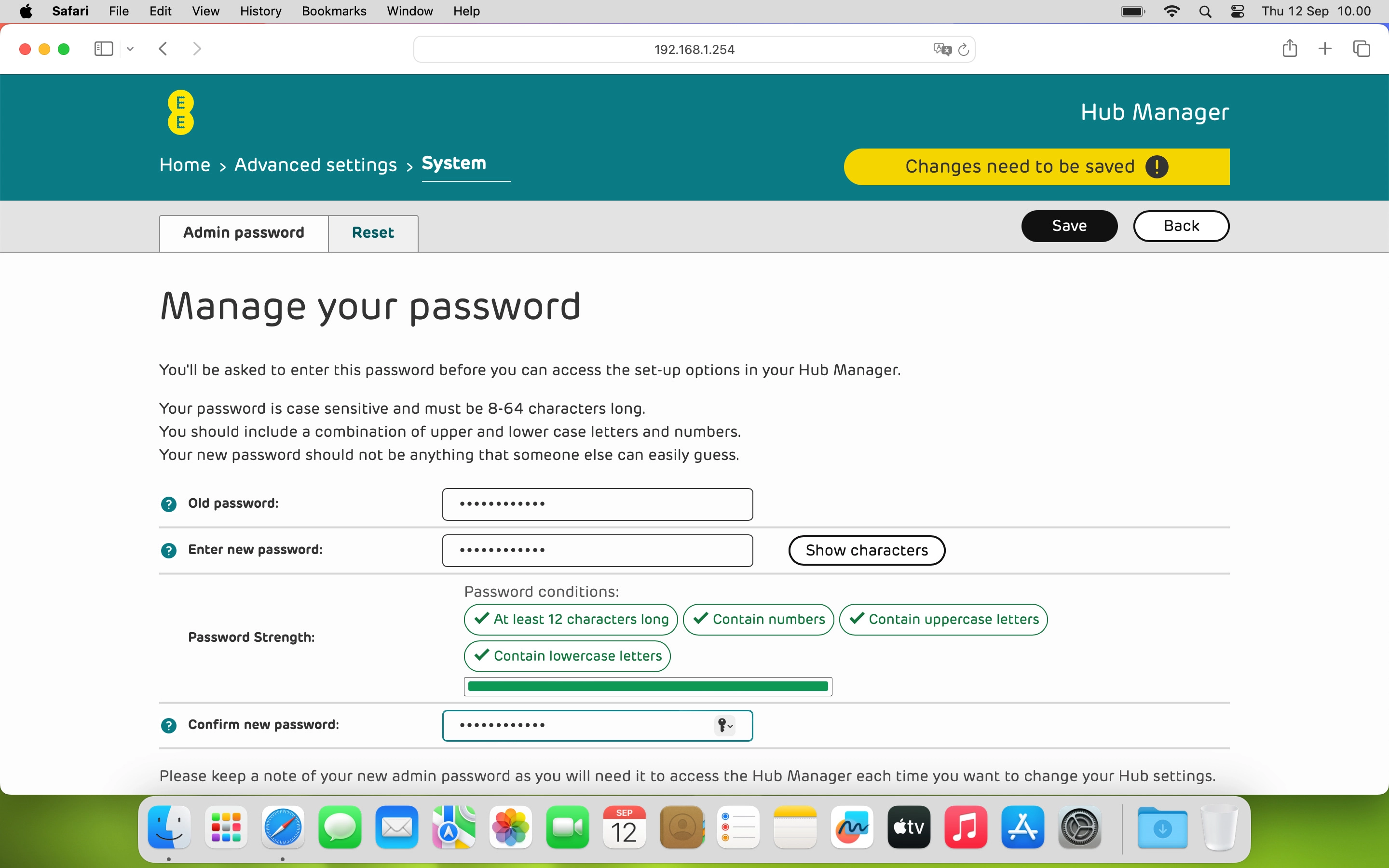
Task: Click the Old password input field
Action: tap(597, 504)
